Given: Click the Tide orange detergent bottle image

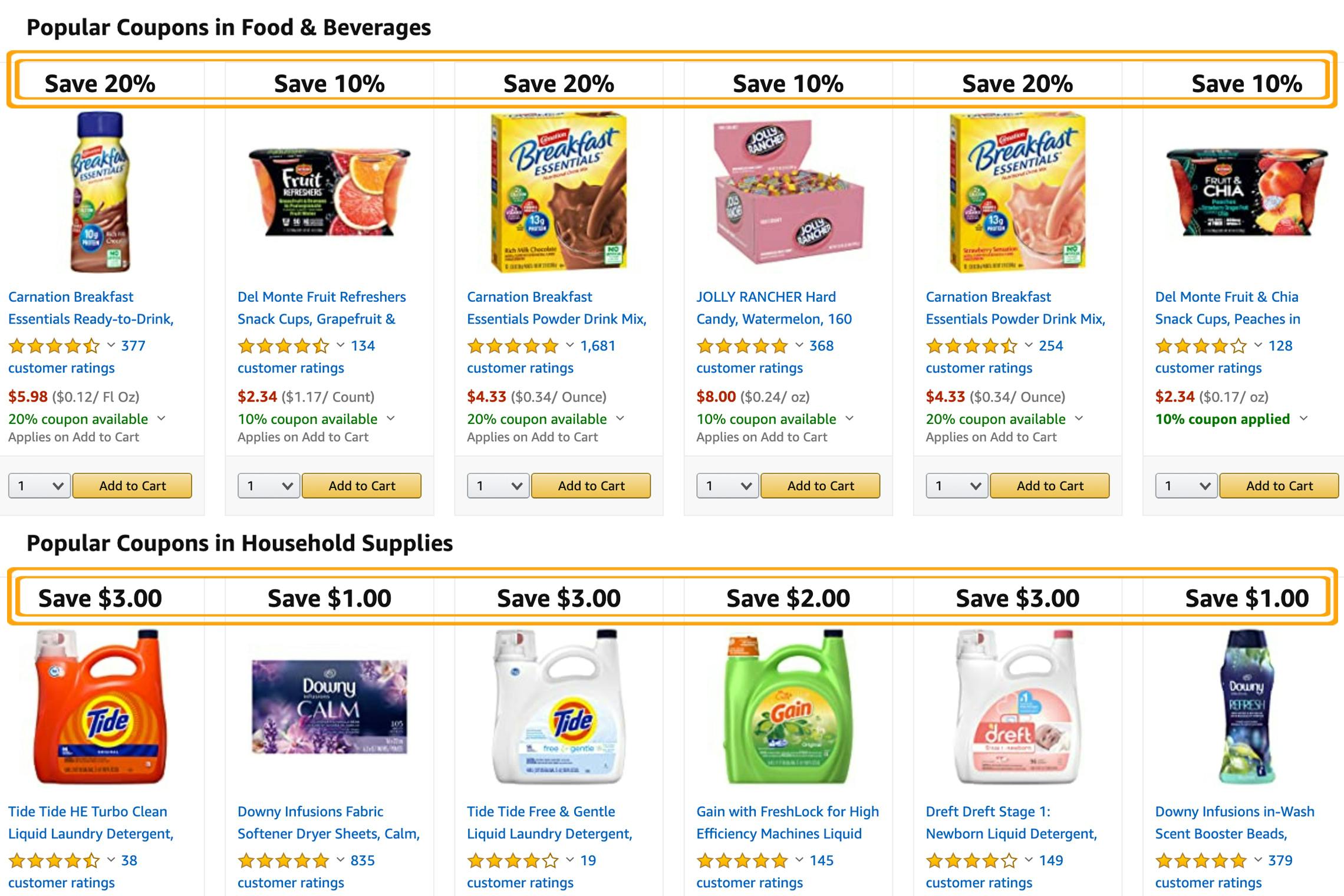Looking at the screenshot, I should (x=100, y=706).
